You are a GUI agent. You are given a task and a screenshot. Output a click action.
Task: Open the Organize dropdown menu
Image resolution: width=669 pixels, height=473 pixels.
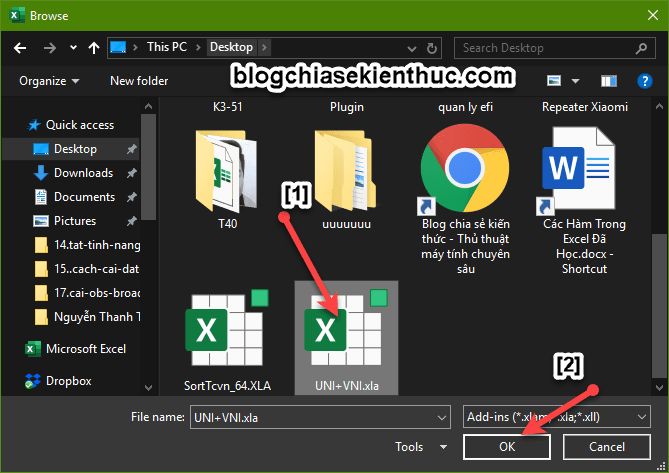(x=48, y=81)
